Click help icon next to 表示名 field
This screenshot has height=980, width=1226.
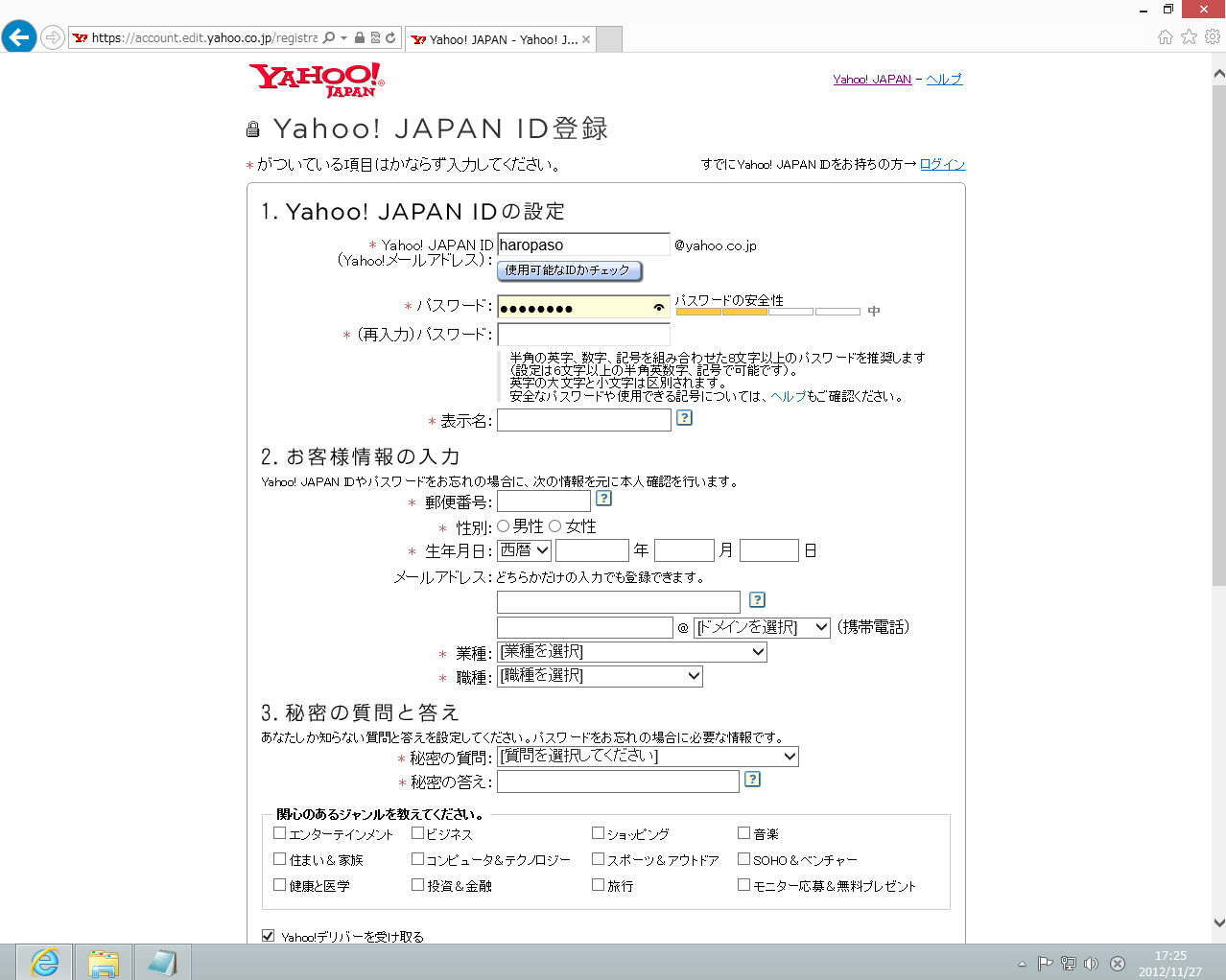(x=684, y=417)
